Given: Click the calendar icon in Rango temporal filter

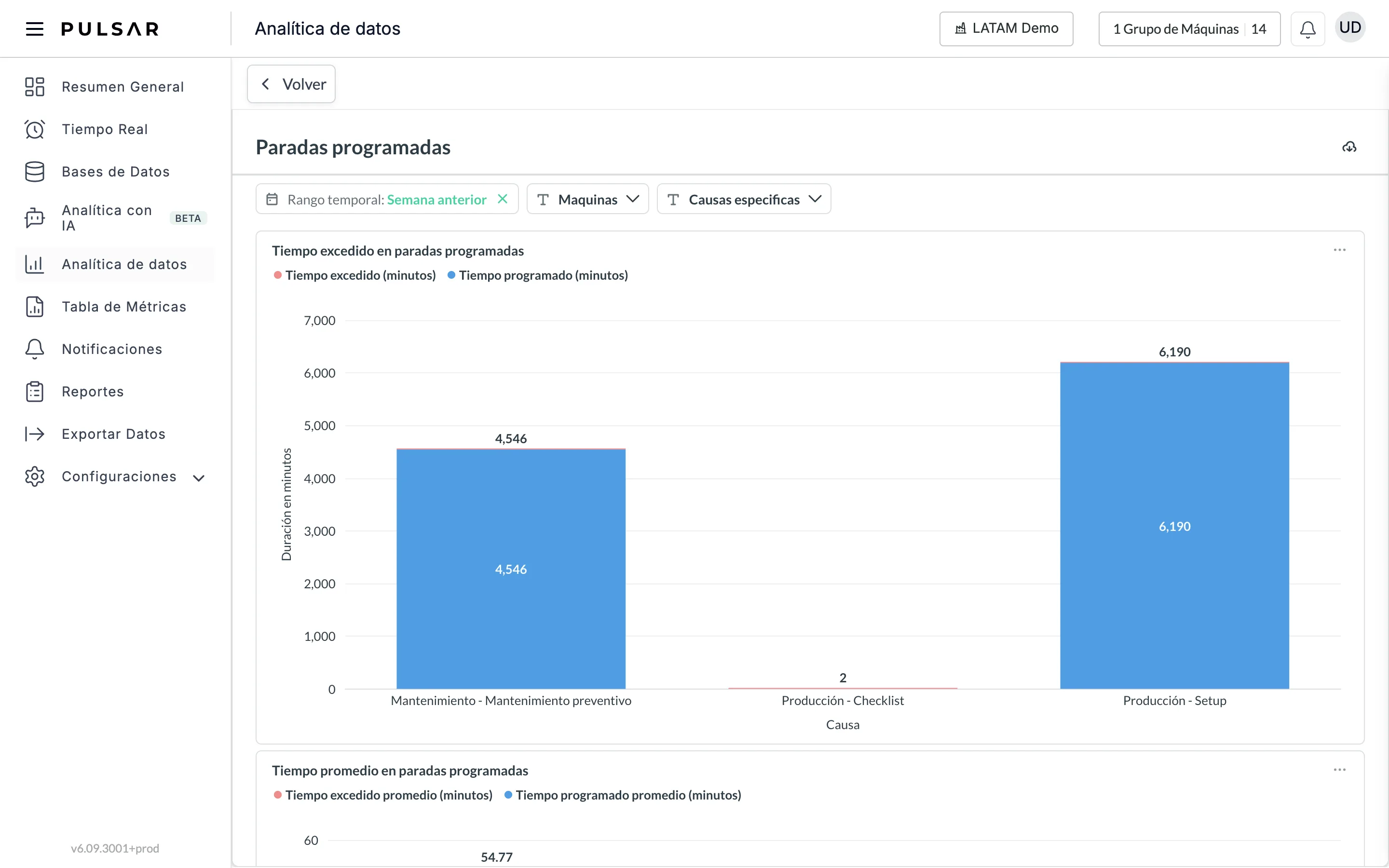Looking at the screenshot, I should tap(272, 199).
